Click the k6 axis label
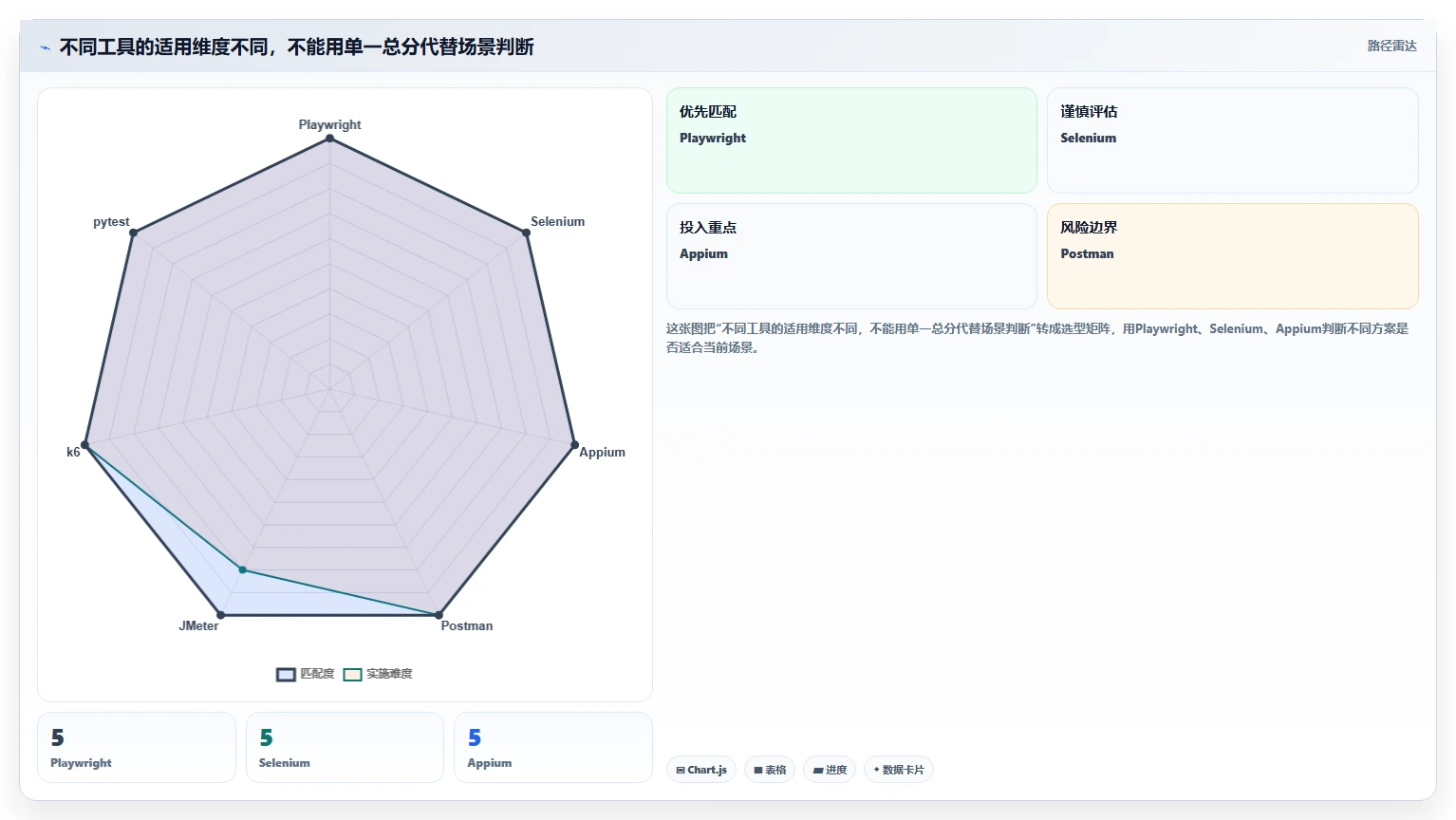This screenshot has width=1456, height=820. [x=73, y=452]
